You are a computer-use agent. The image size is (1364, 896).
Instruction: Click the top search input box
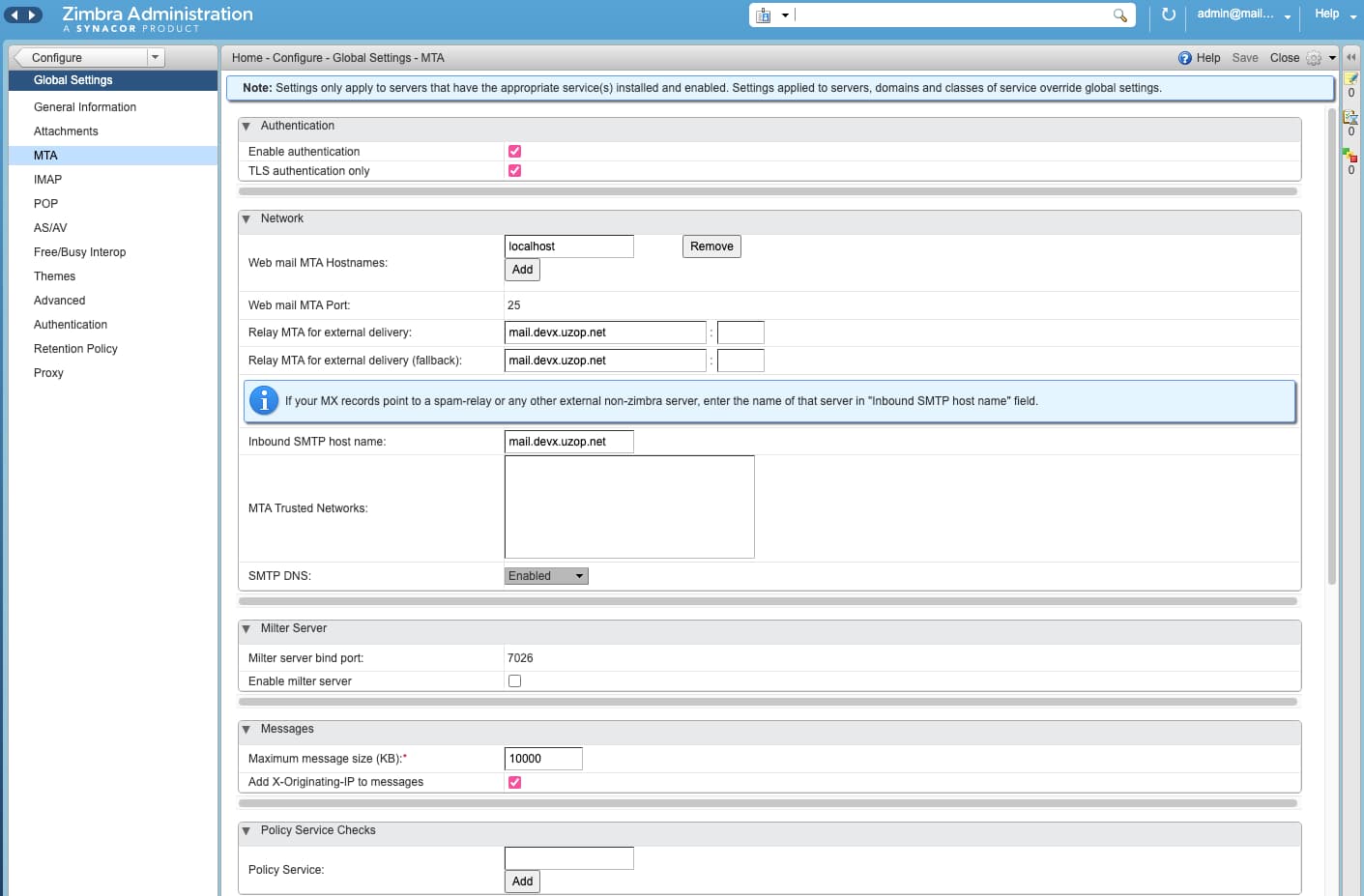click(952, 15)
